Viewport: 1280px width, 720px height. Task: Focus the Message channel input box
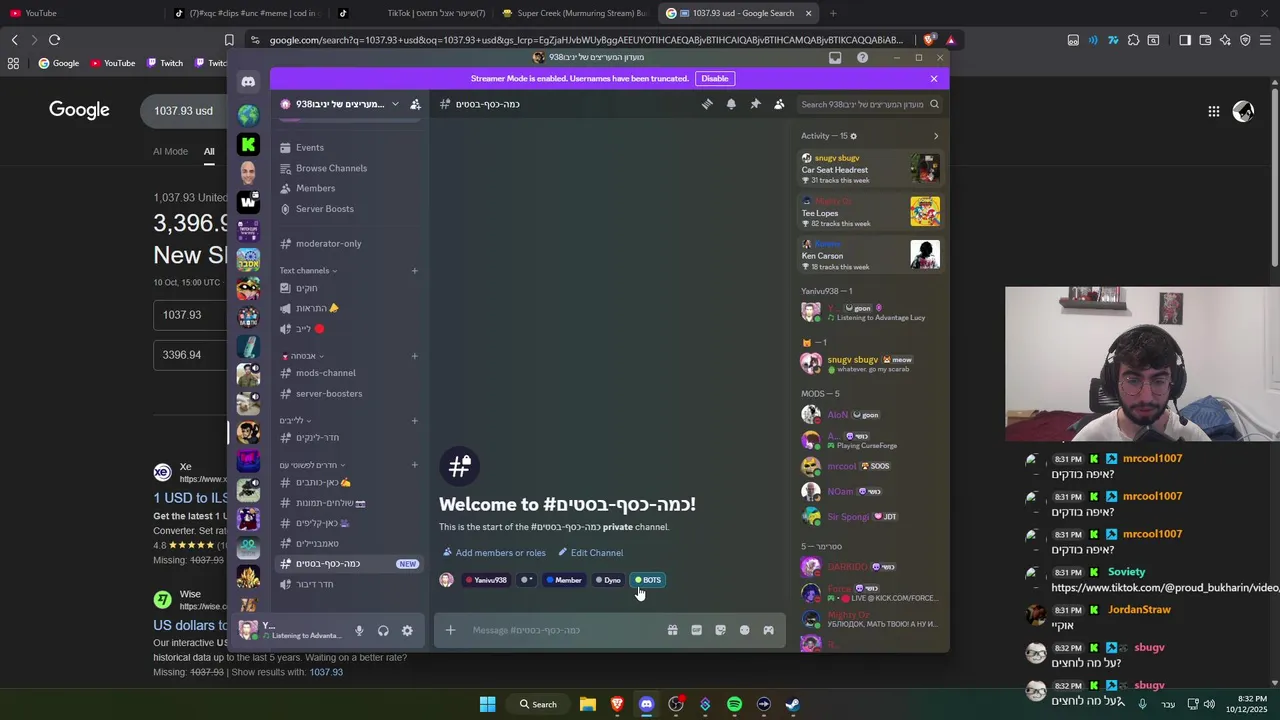click(x=565, y=630)
